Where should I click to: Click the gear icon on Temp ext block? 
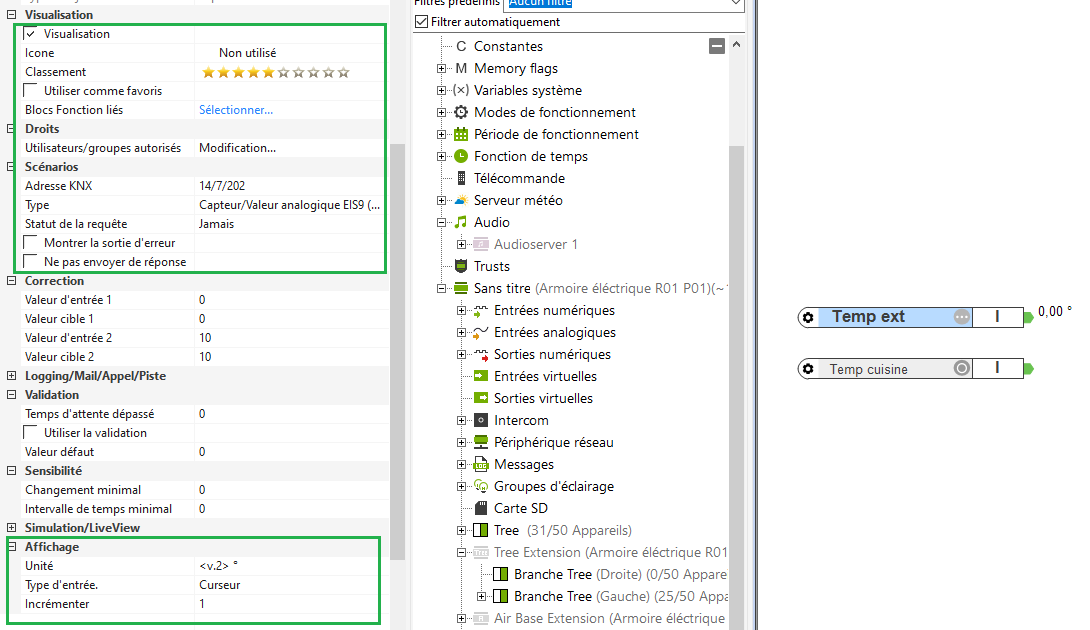[x=808, y=317]
